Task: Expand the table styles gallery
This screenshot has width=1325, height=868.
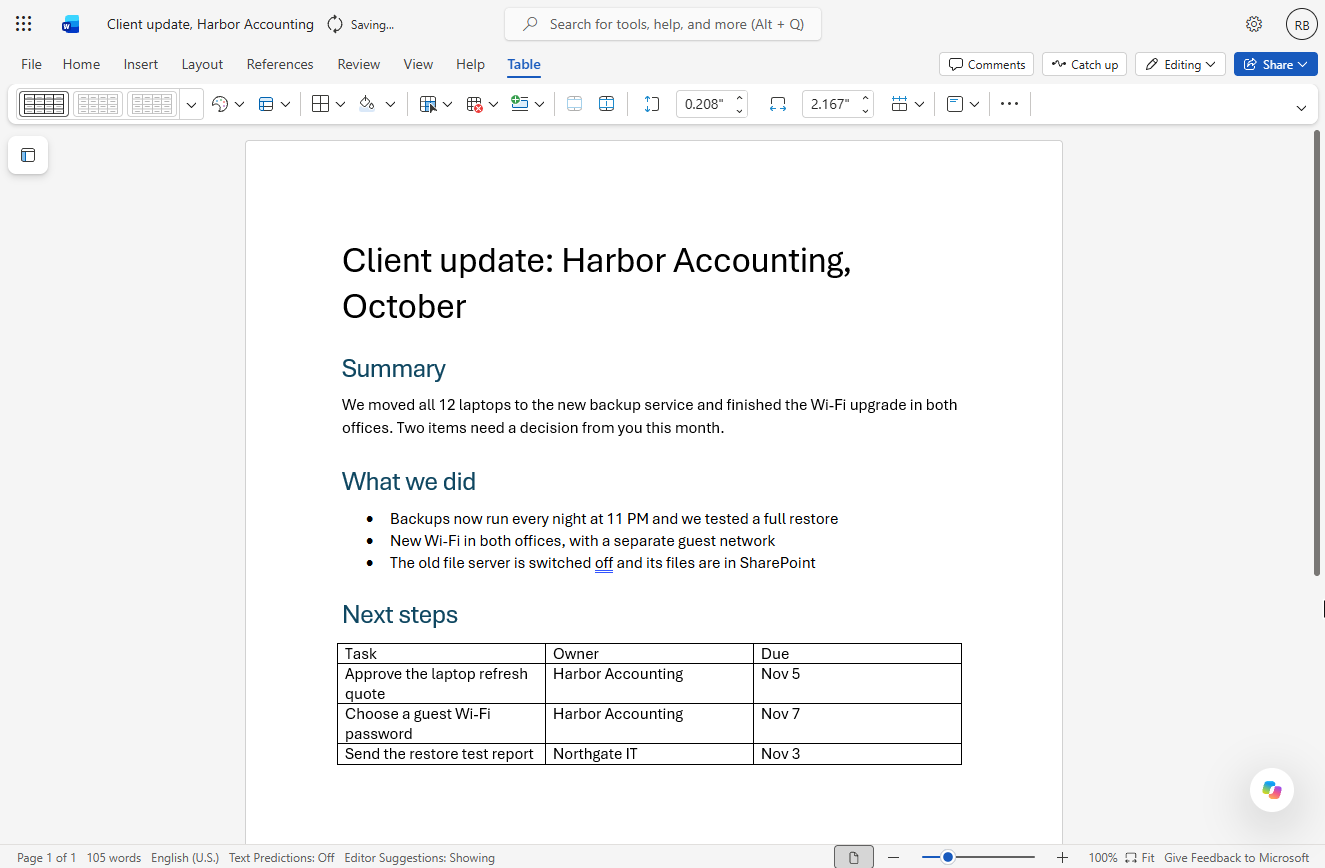Action: tap(192, 104)
